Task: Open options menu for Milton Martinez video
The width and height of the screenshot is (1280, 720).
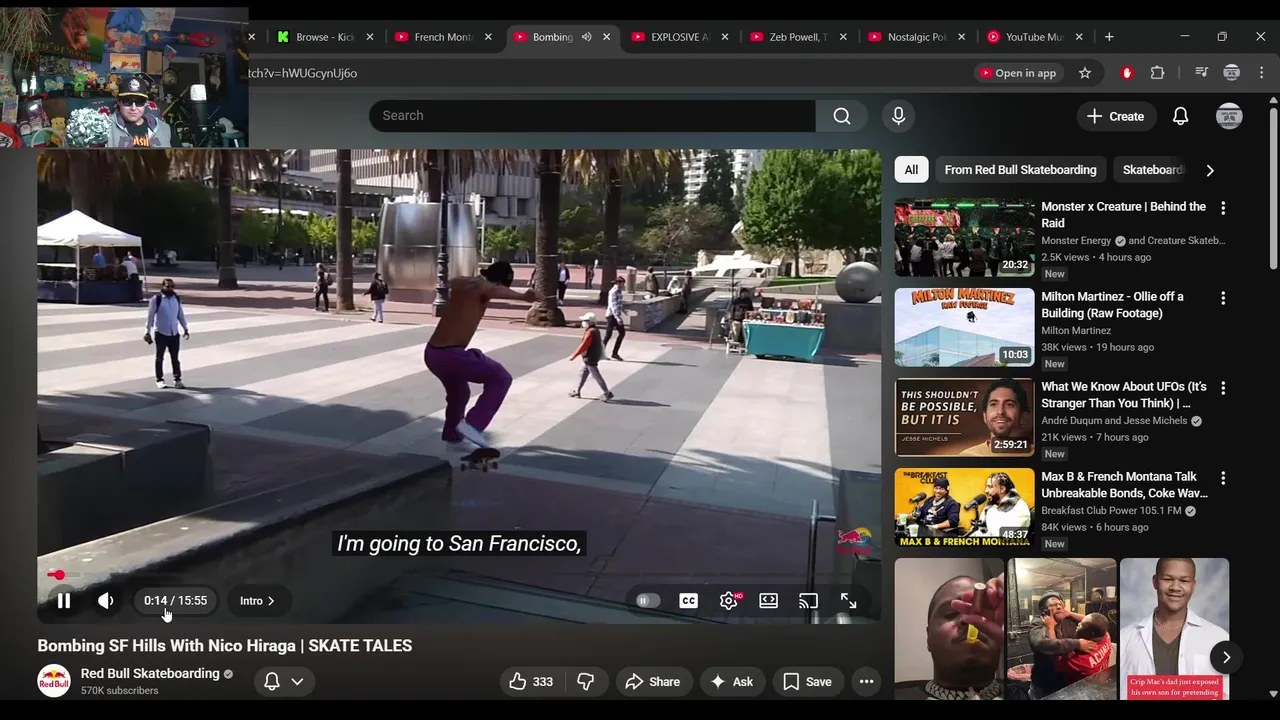Action: 1222,298
